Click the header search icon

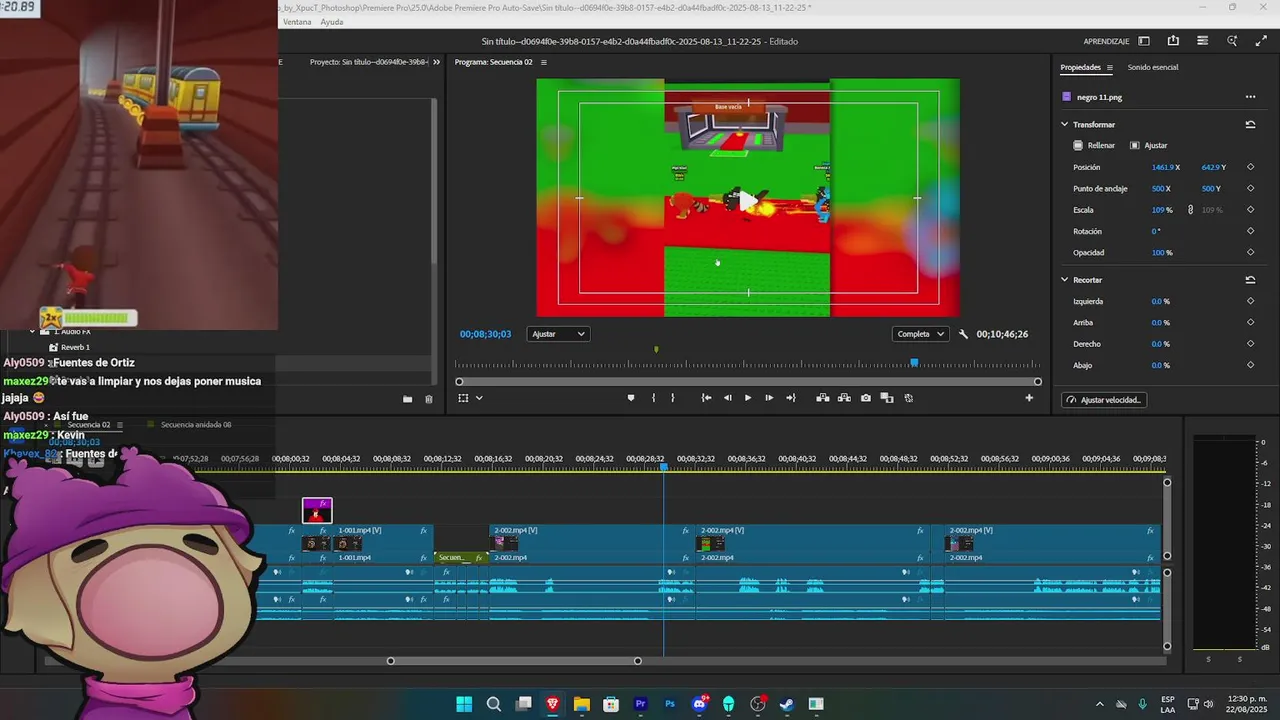1232,41
